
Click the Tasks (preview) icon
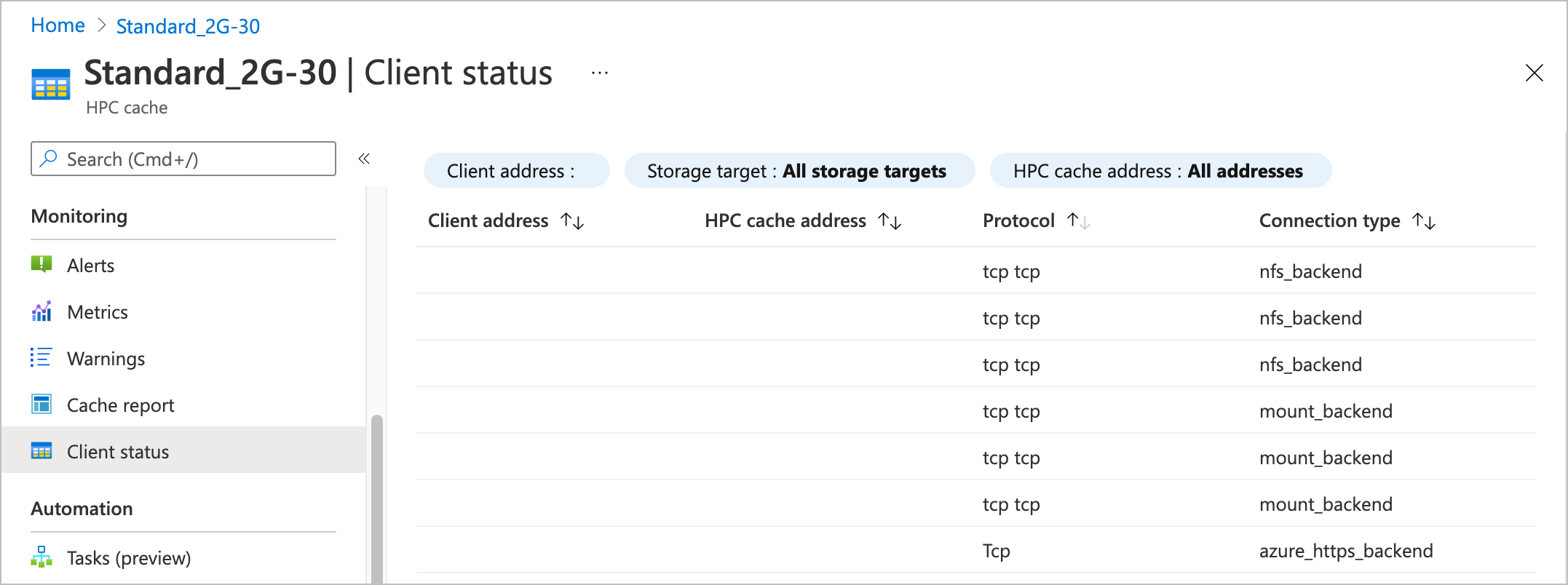tap(41, 557)
